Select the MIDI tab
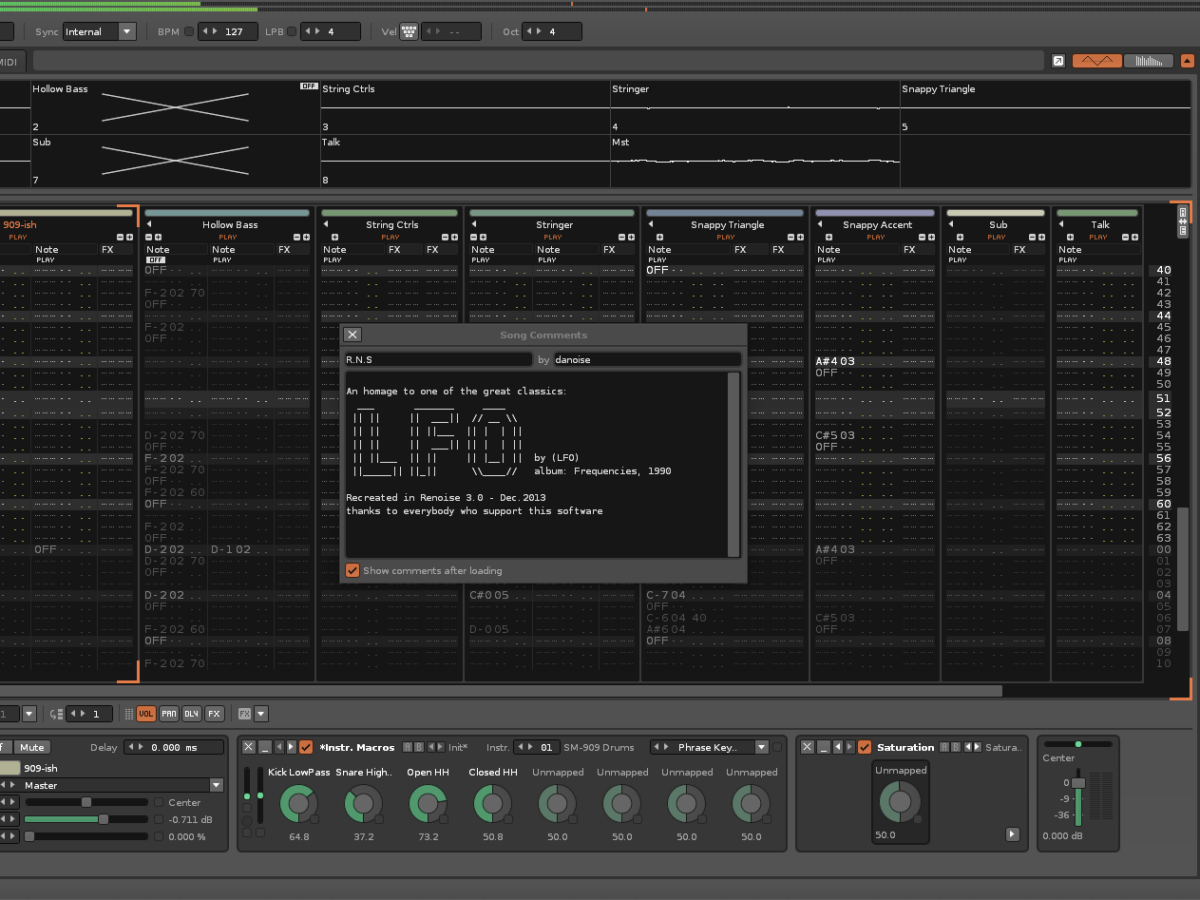Screen dimensions: 1200x900 [8, 62]
